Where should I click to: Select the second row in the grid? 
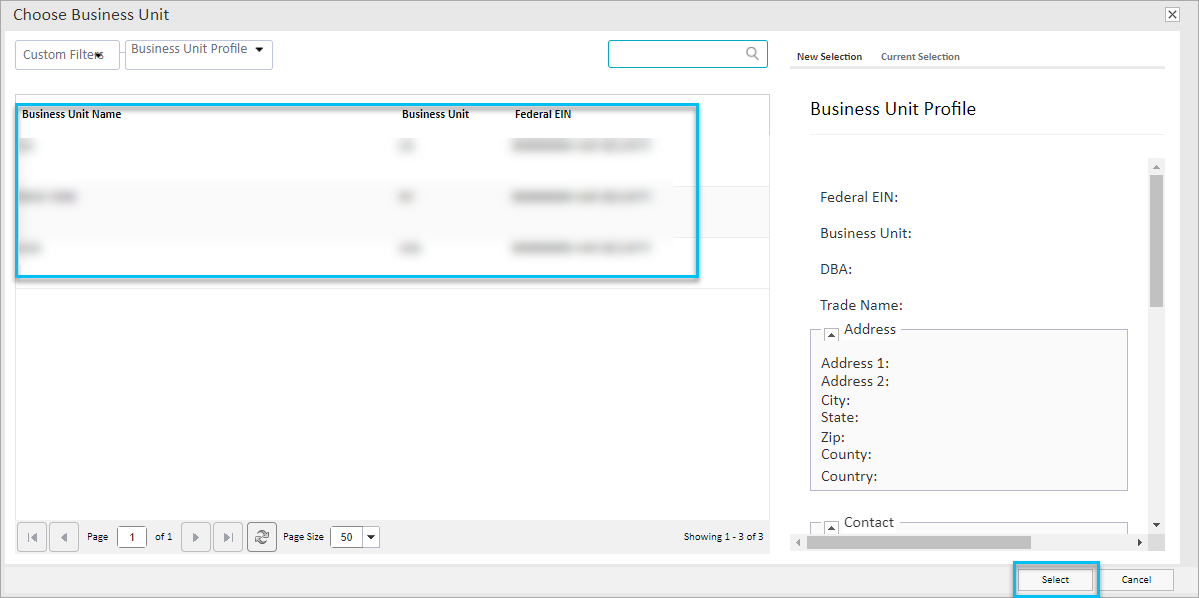200,196
